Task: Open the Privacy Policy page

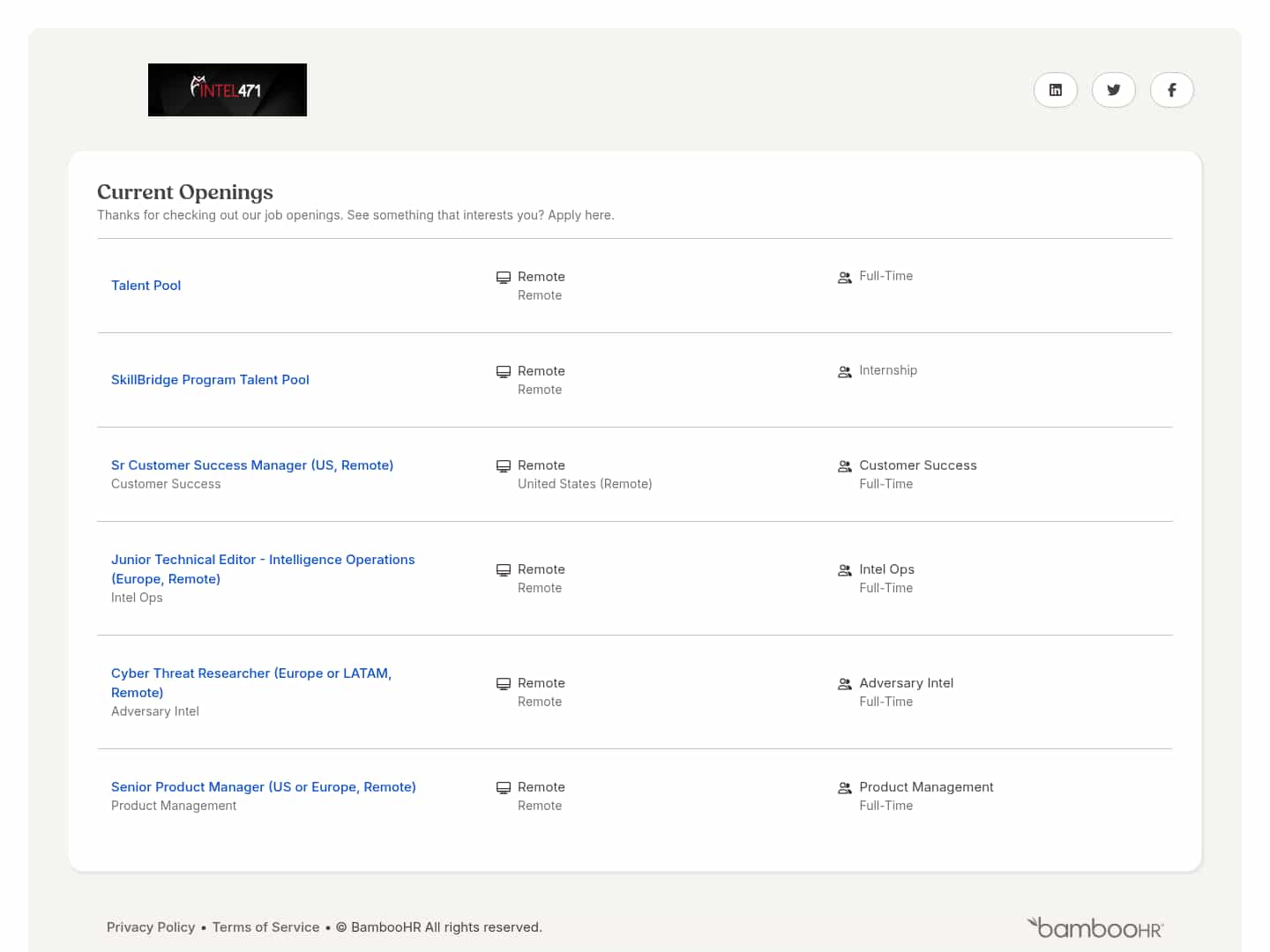Action: 151,926
